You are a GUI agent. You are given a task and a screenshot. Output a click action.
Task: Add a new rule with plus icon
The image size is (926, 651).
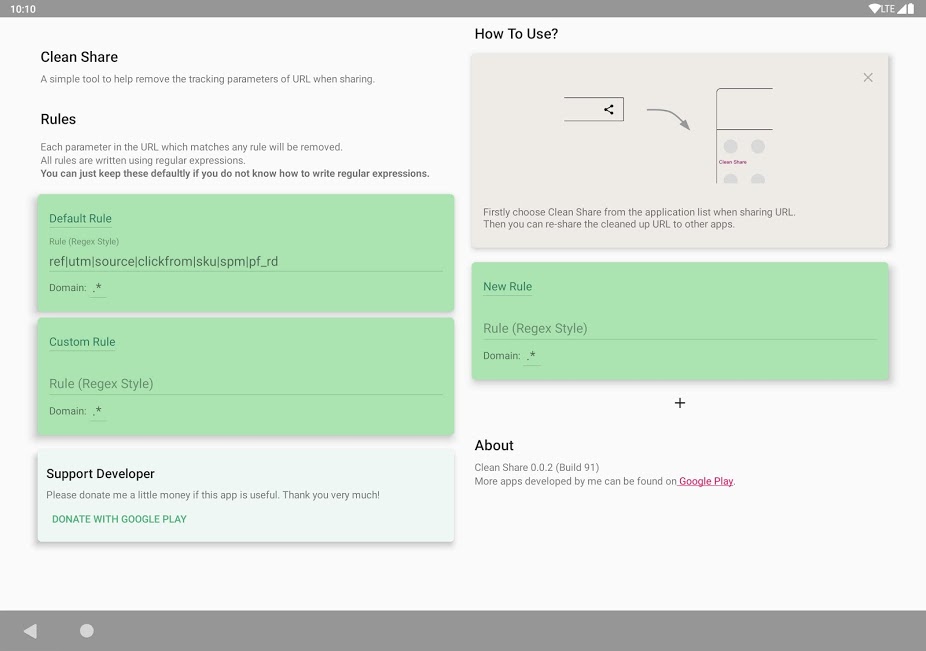click(x=680, y=403)
